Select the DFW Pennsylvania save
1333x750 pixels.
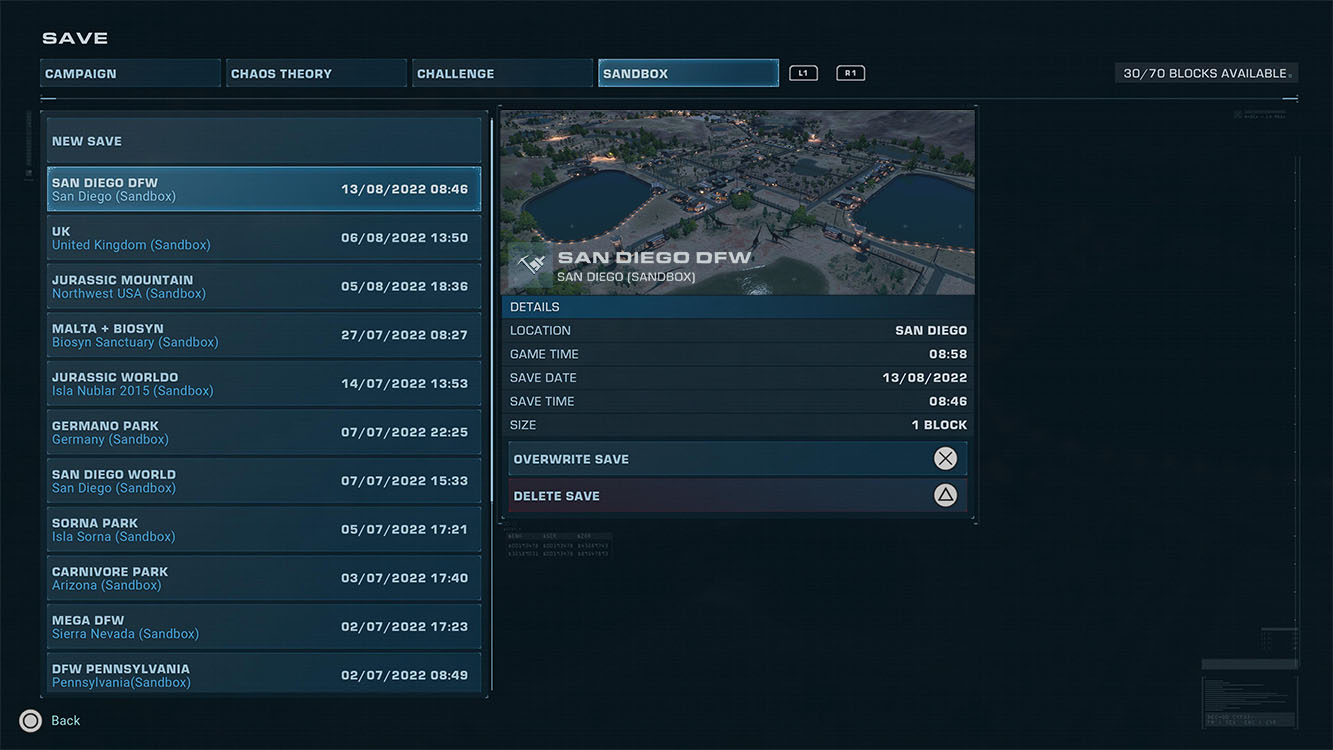(x=264, y=673)
